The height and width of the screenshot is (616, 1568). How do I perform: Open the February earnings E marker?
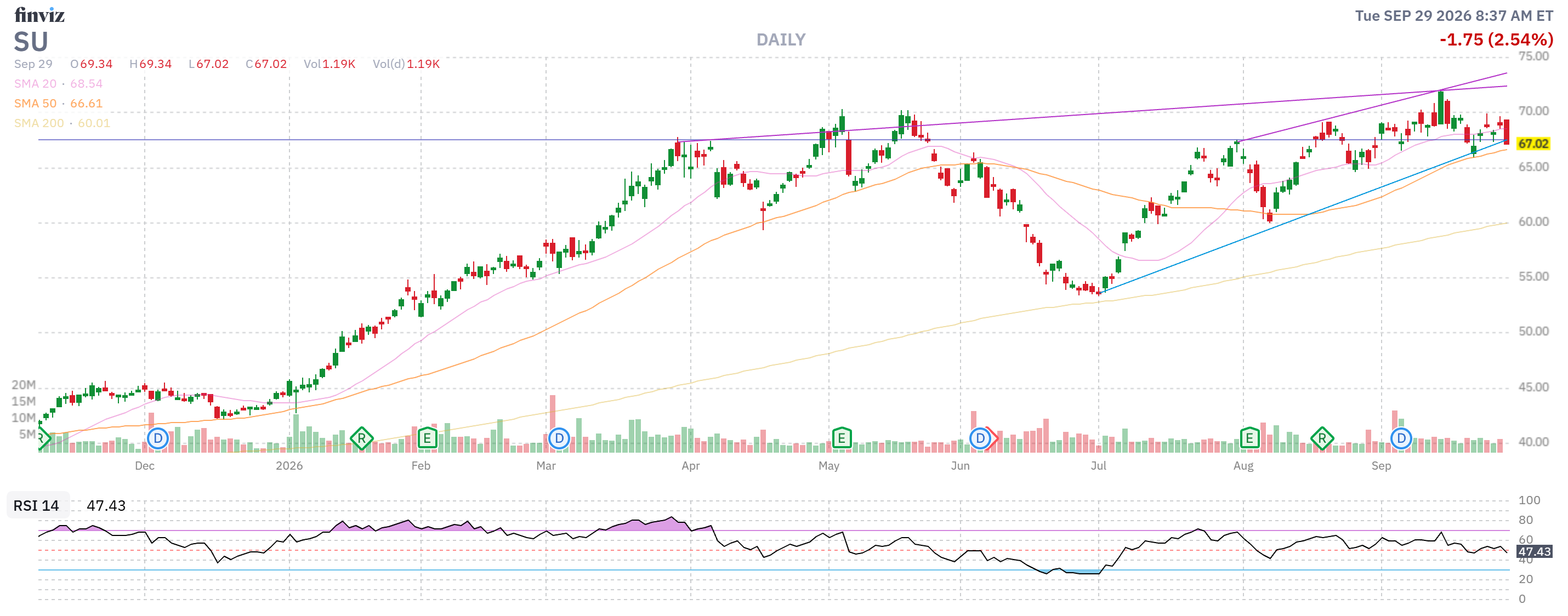427,438
